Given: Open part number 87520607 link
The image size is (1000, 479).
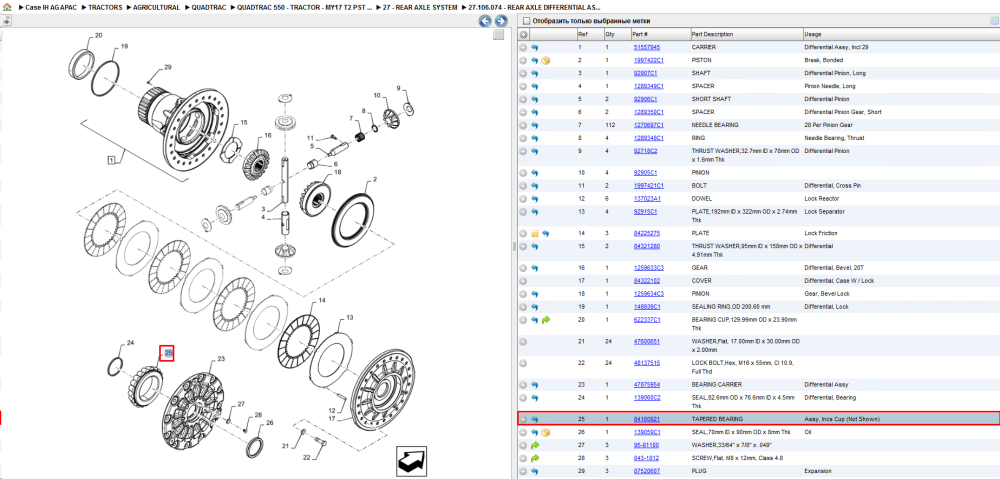Looking at the screenshot, I should tap(647, 471).
